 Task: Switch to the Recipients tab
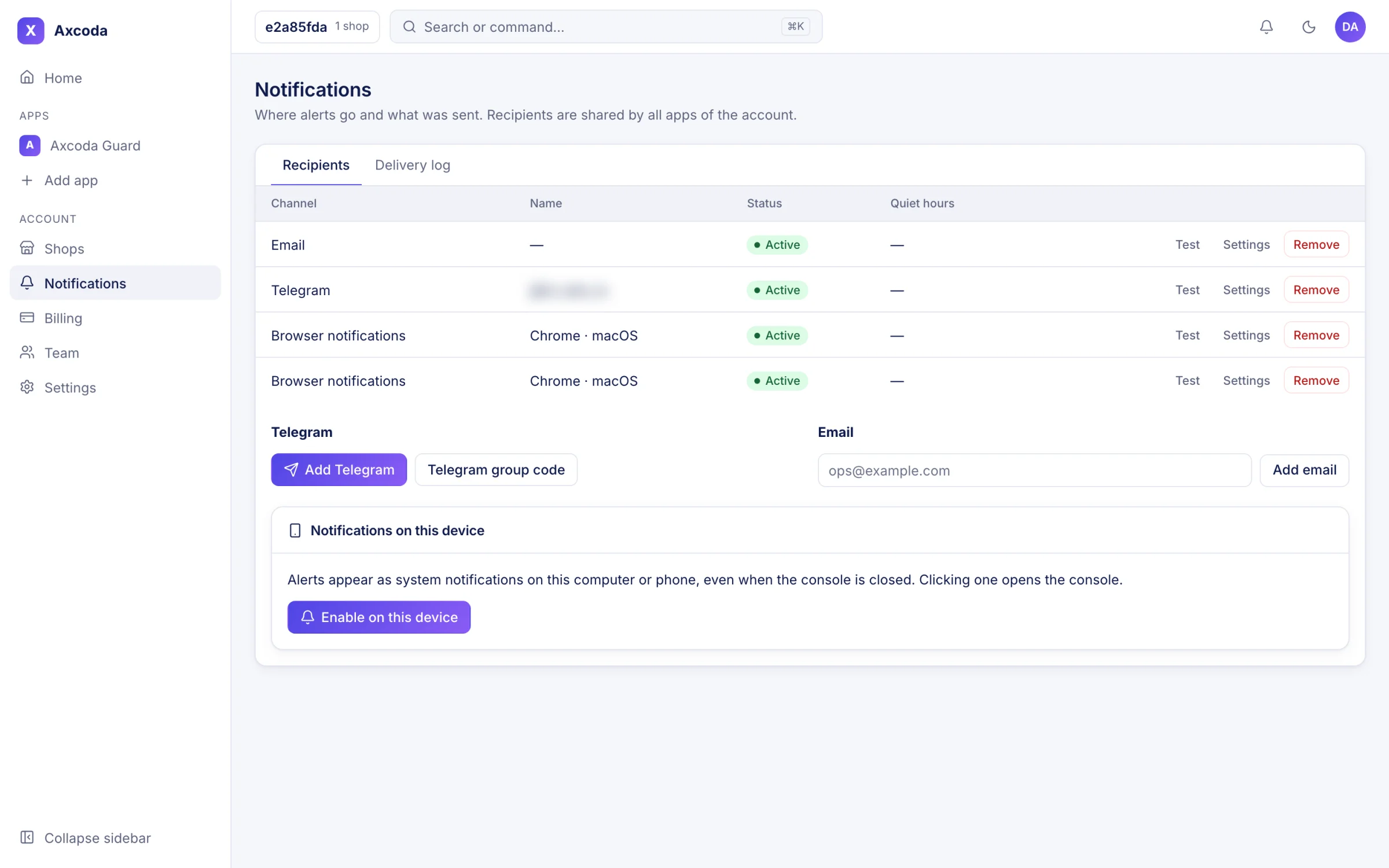click(x=316, y=165)
